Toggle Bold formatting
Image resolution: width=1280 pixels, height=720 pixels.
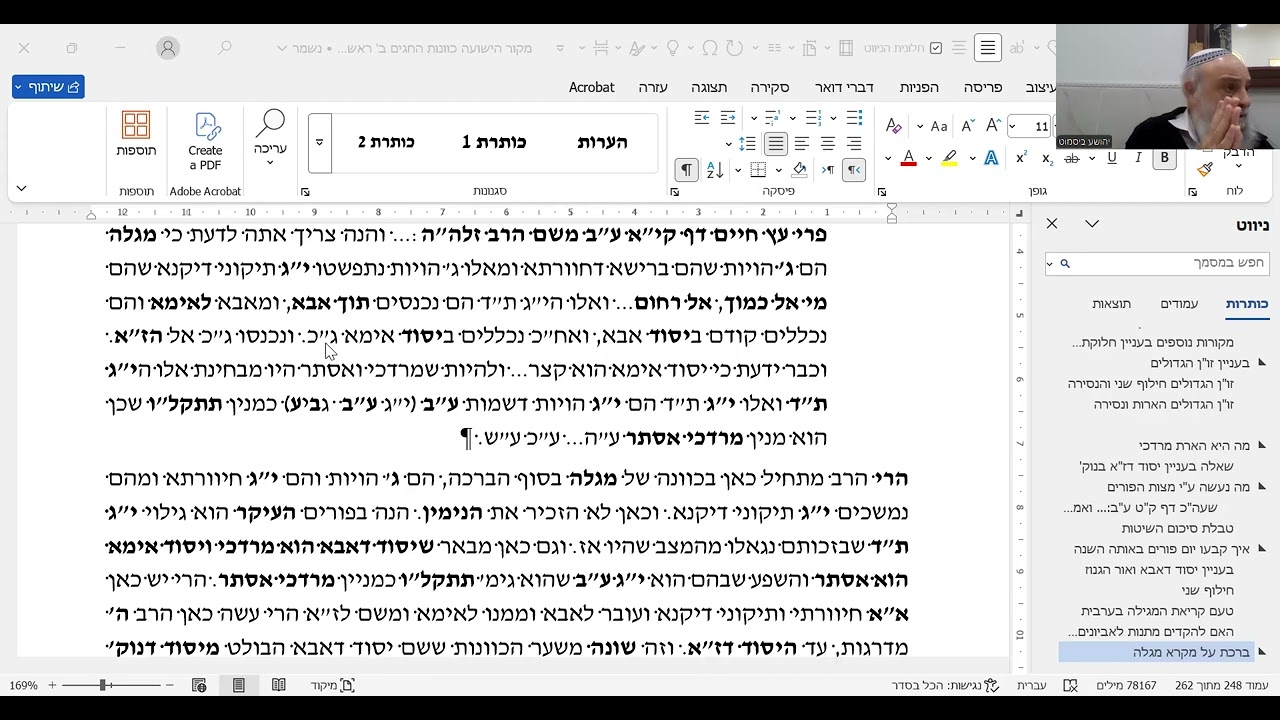(1164, 158)
